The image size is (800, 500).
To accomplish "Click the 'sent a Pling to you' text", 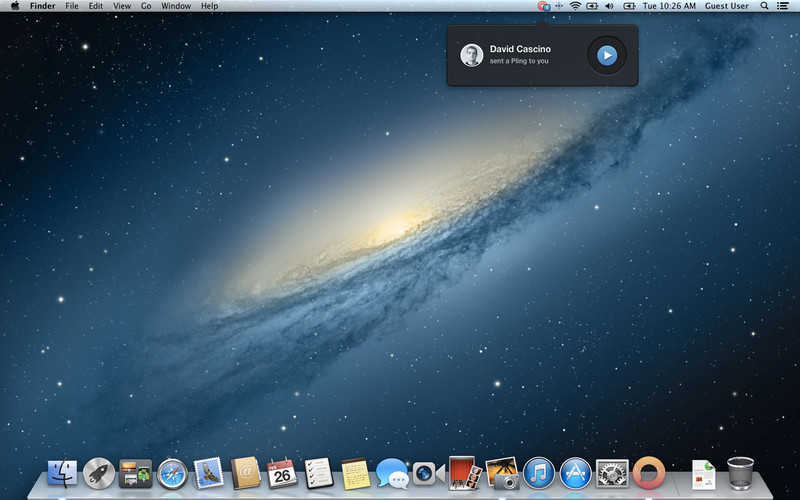I will coord(519,61).
